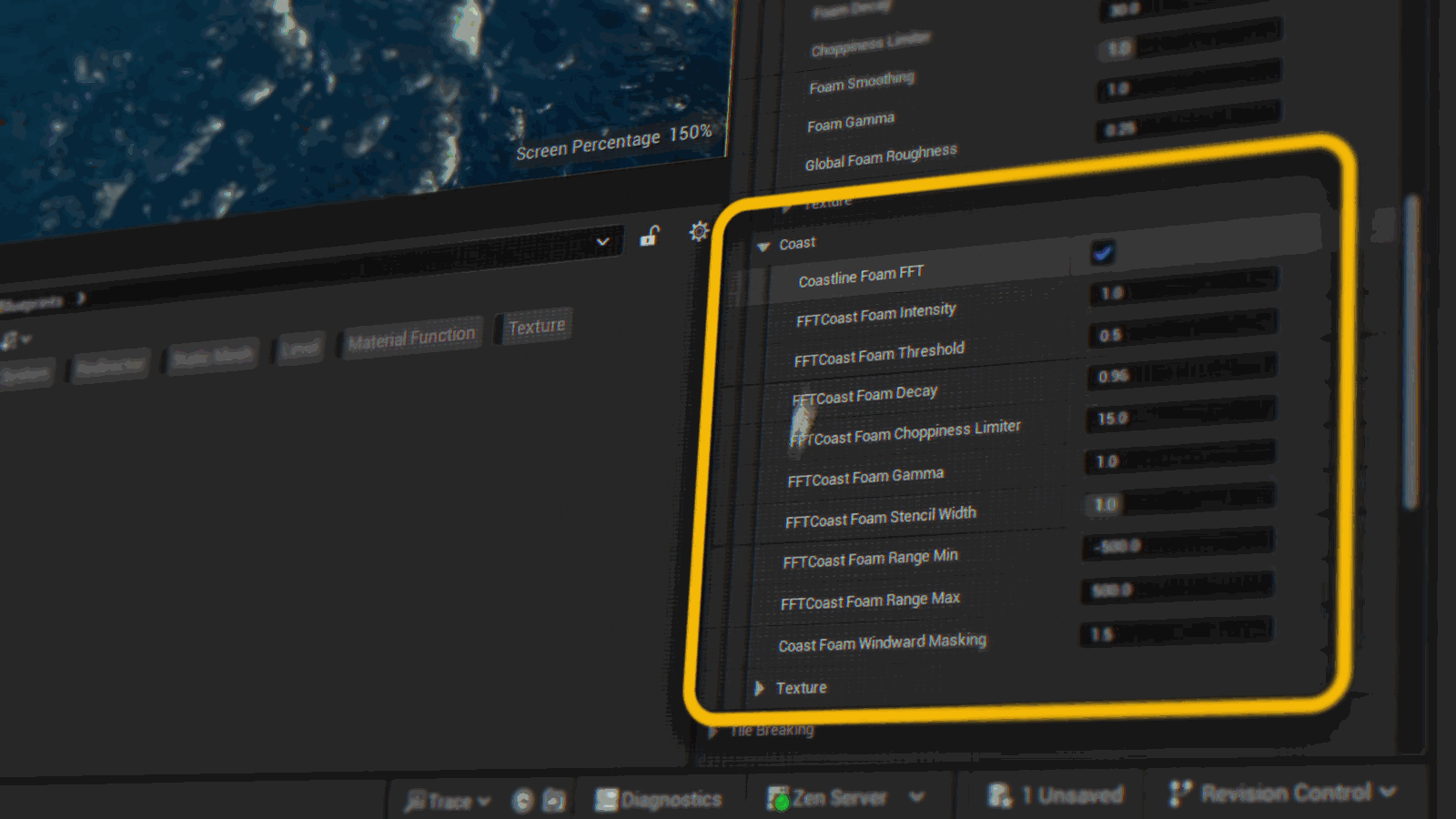This screenshot has width=1456, height=819.
Task: Click the Global Foam Roughness value field
Action: pyautogui.click(x=1188, y=121)
